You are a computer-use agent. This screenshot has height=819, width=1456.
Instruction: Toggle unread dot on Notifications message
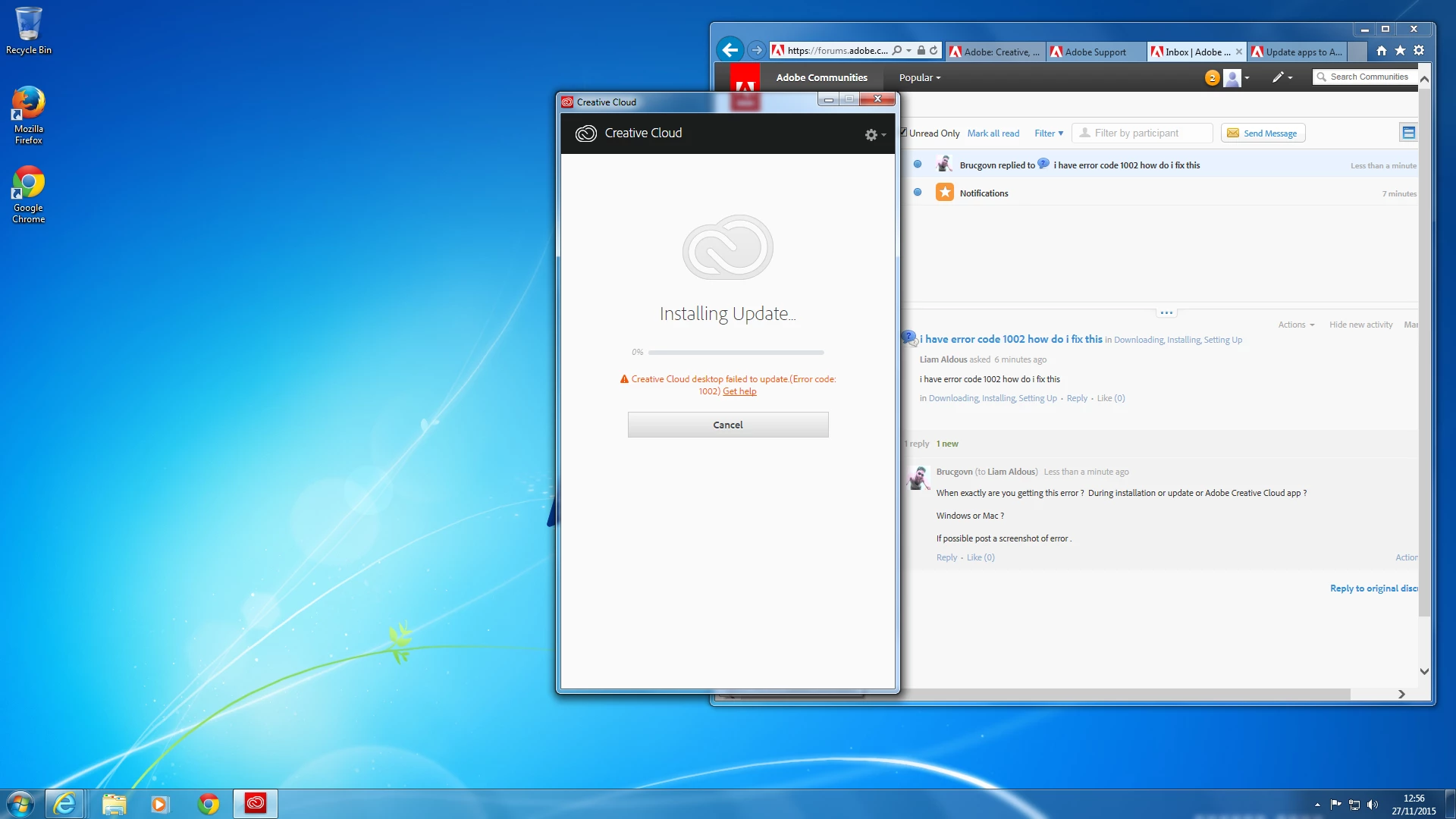click(918, 193)
